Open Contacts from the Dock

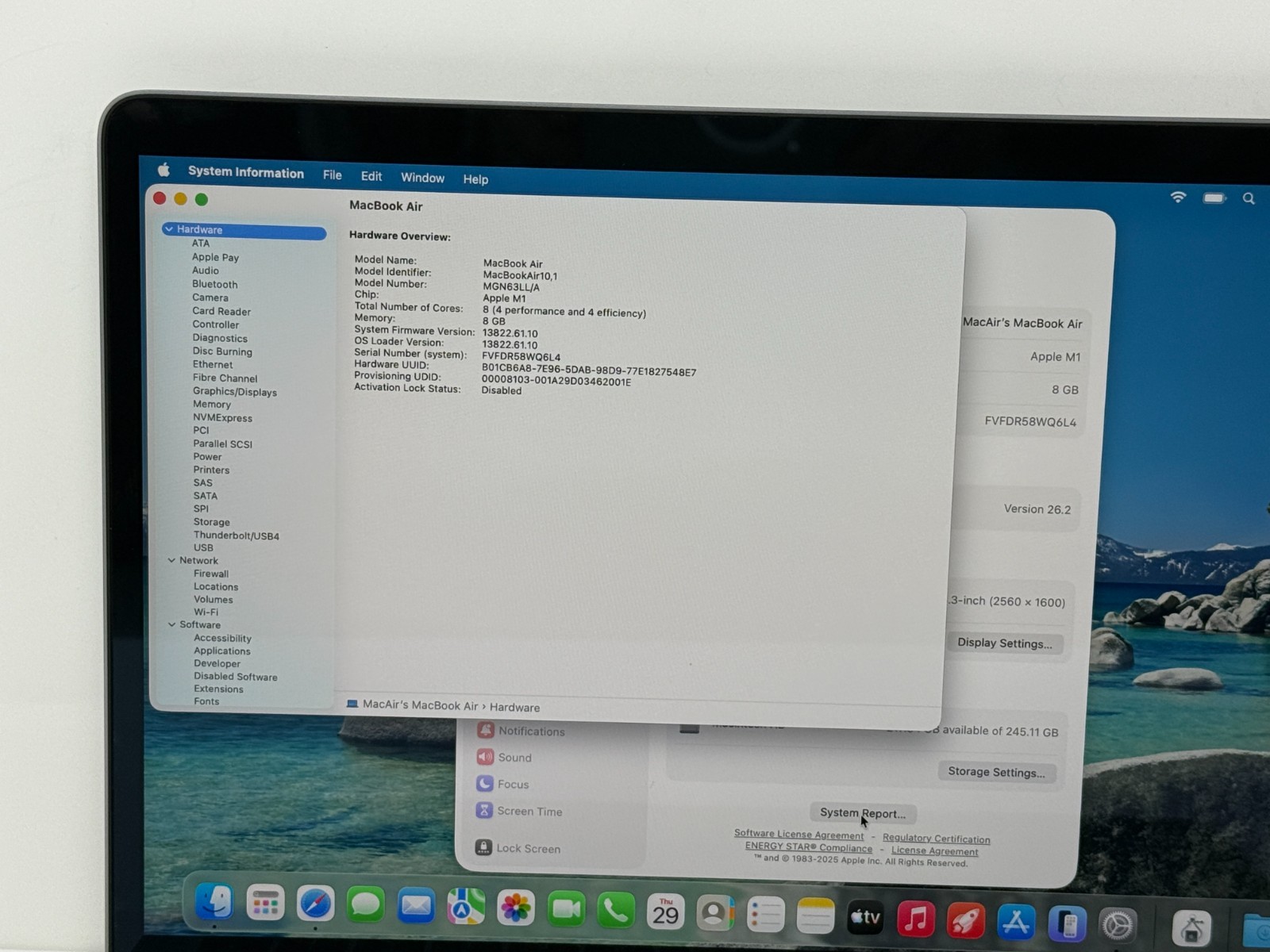pyautogui.click(x=715, y=914)
